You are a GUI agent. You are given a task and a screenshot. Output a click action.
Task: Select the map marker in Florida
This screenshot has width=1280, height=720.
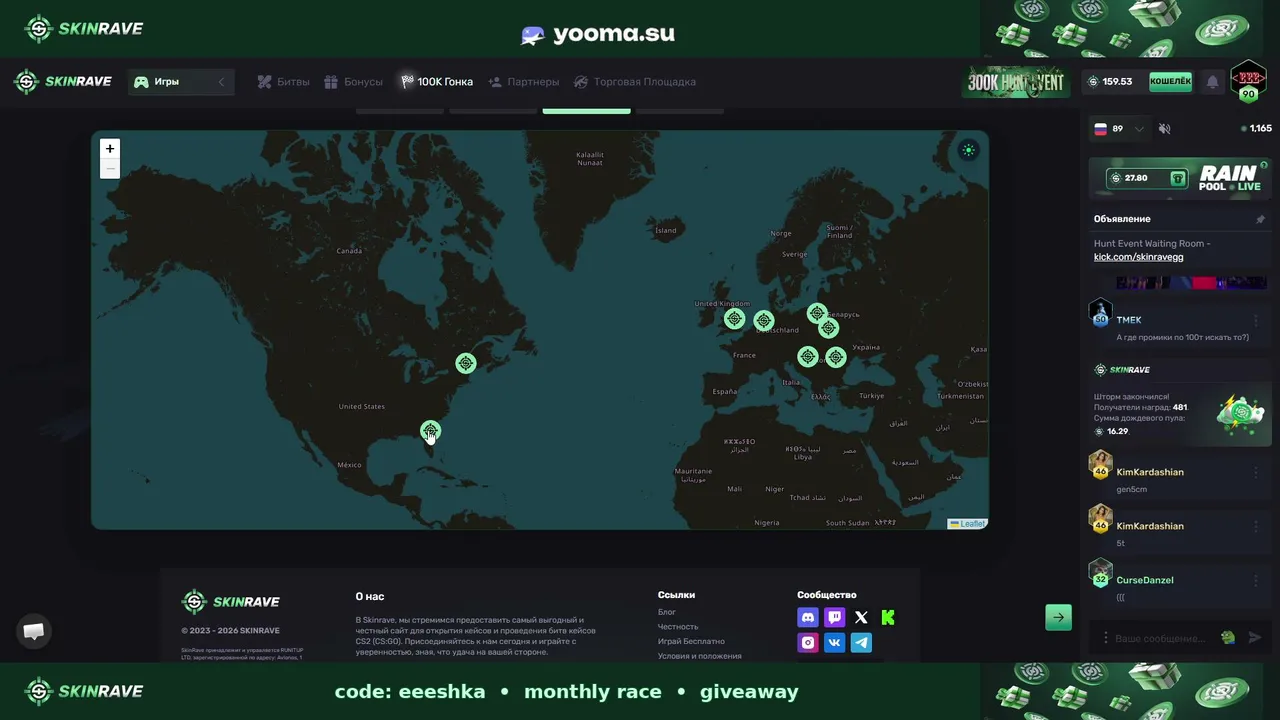(430, 431)
